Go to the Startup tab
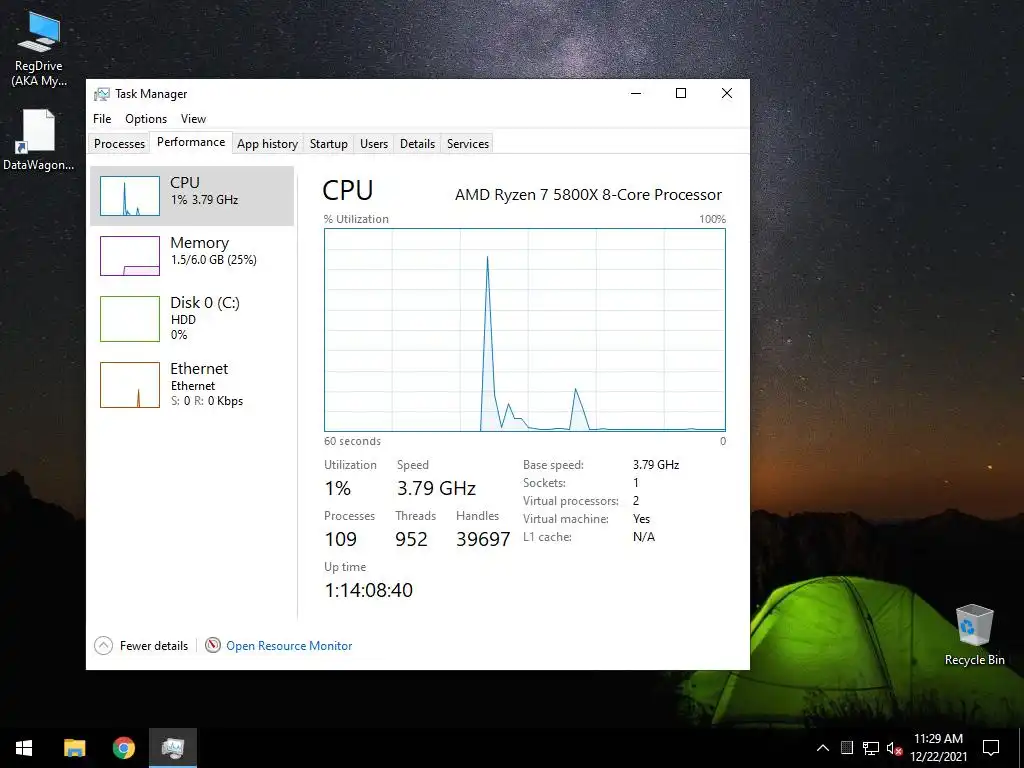Viewport: 1024px width, 768px height. pyautogui.click(x=328, y=144)
